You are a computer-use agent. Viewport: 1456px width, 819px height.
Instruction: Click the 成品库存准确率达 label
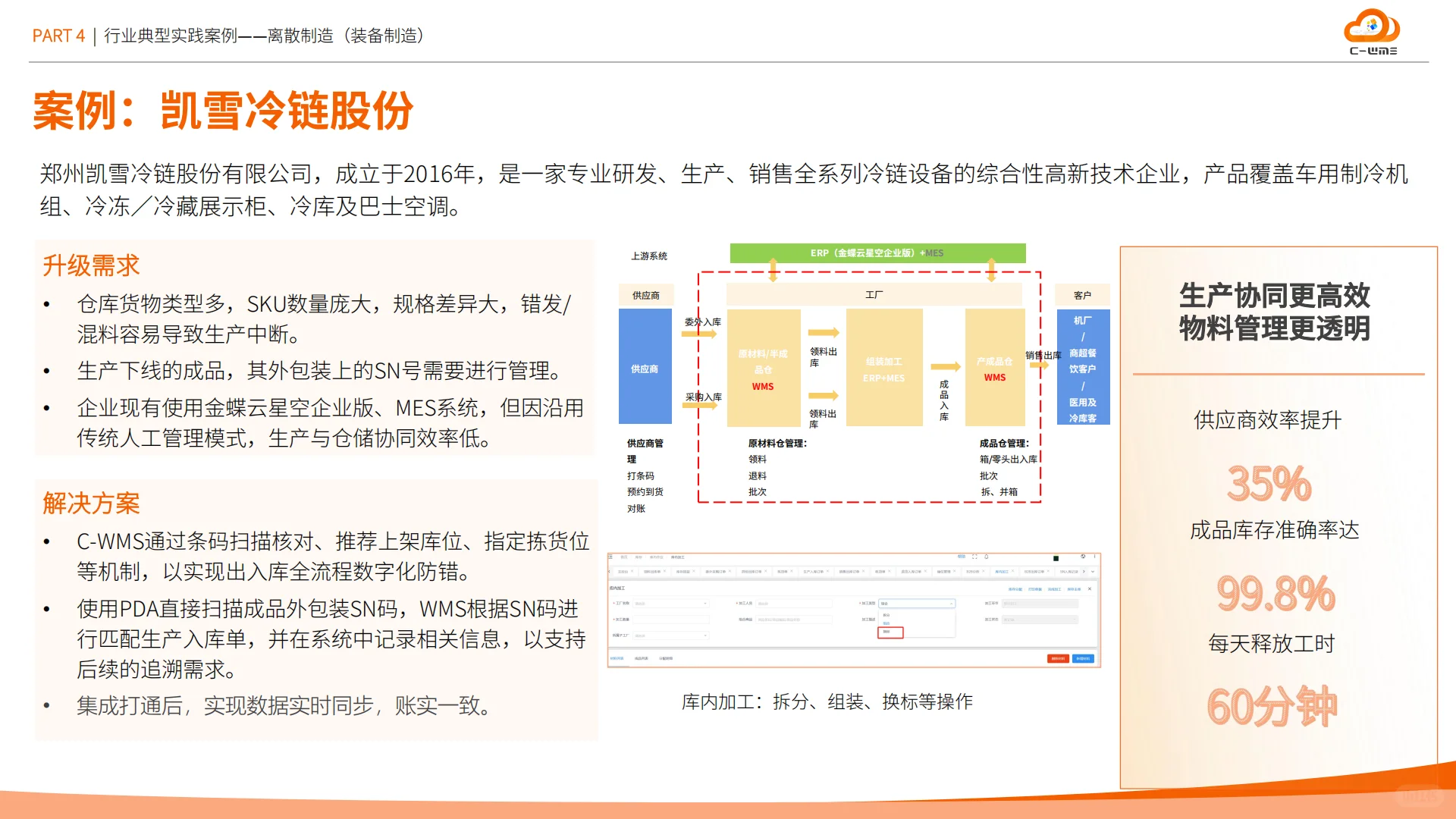[1274, 530]
